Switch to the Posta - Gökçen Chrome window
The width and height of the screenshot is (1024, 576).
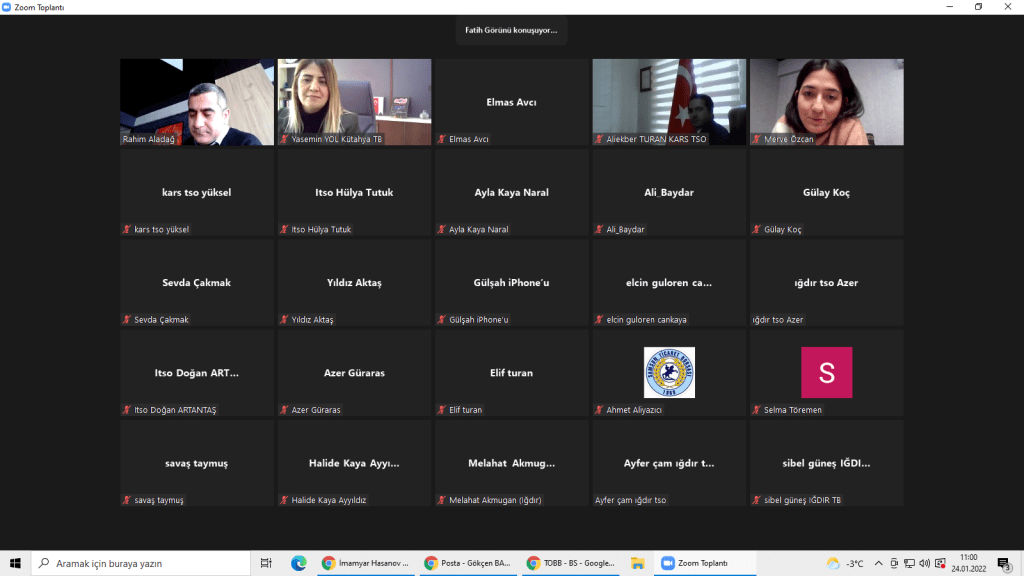pyautogui.click(x=468, y=563)
